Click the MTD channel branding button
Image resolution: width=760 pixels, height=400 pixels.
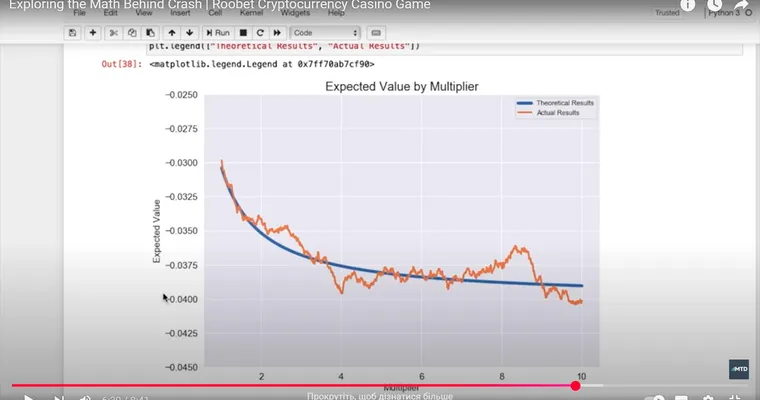click(x=739, y=369)
